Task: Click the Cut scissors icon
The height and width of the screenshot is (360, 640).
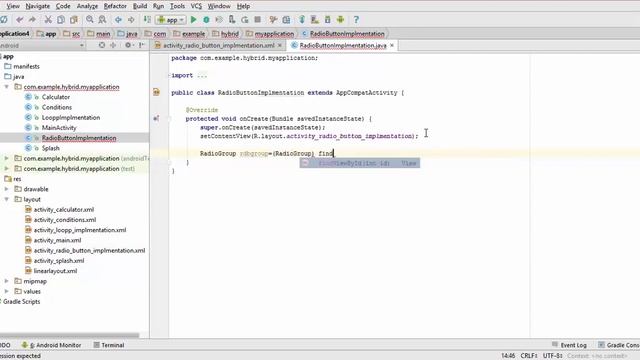Action: pos(48,20)
